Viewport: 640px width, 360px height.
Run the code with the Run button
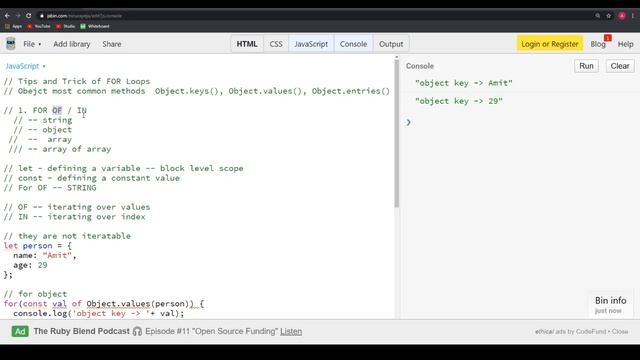pyautogui.click(x=586, y=66)
